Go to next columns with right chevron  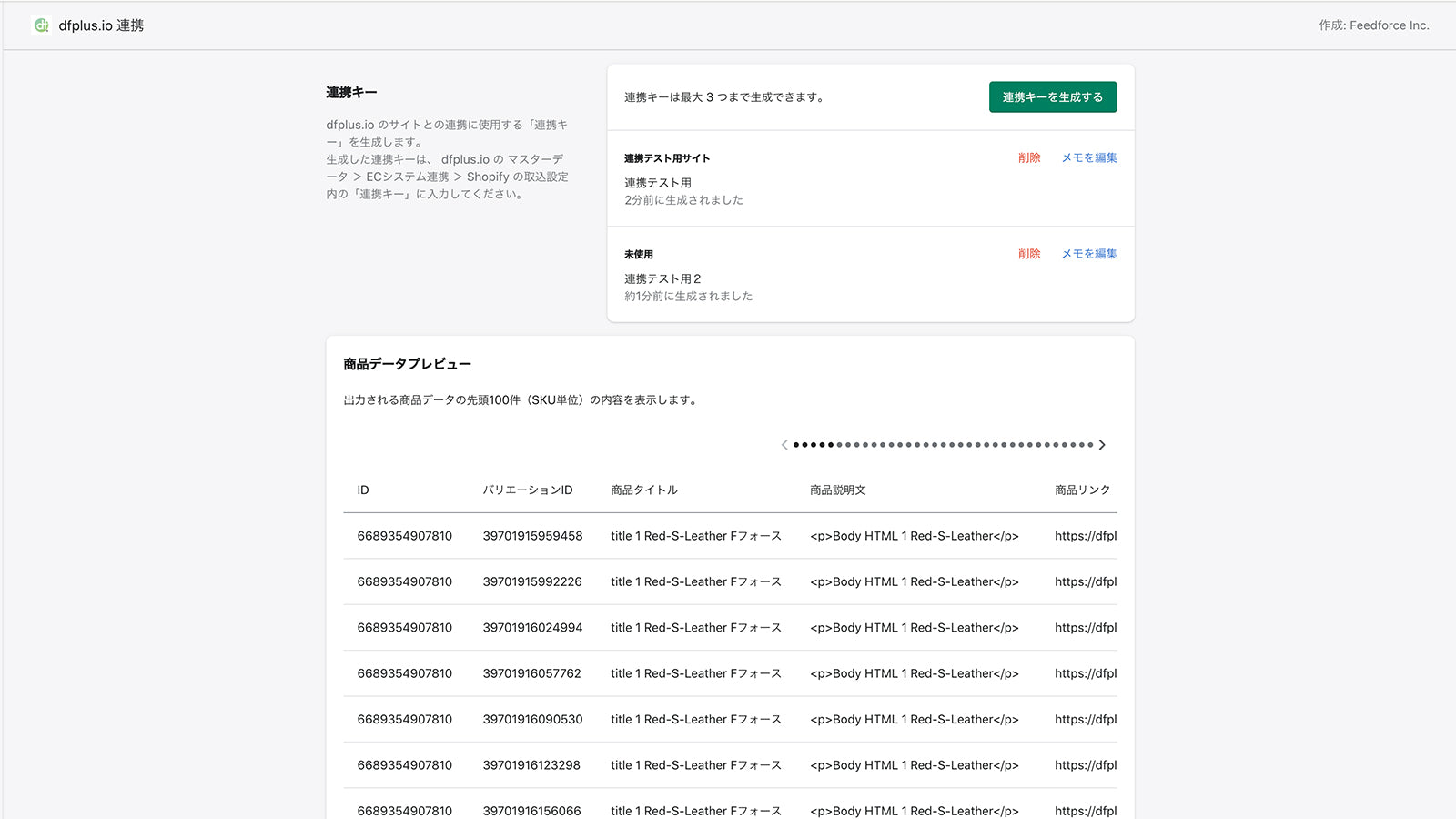1102,445
